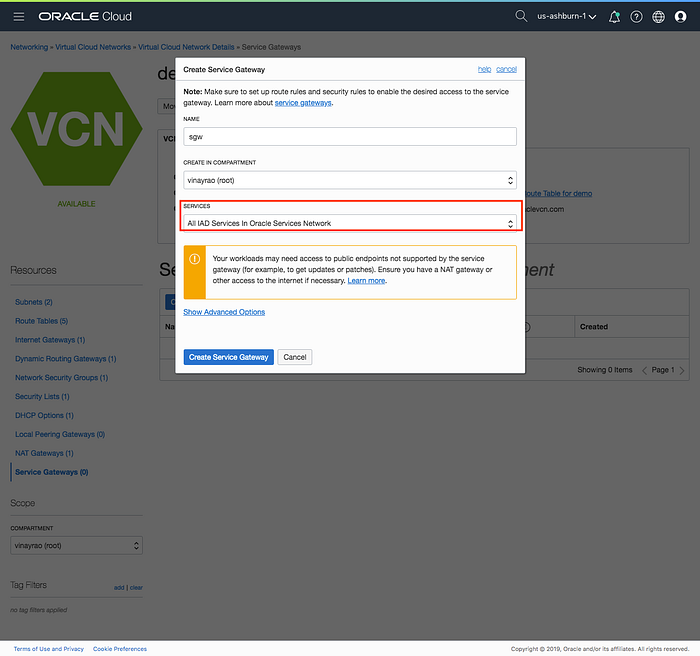This screenshot has width=700, height=656.
Task: Open the service gateways documentation link
Action: click(303, 103)
